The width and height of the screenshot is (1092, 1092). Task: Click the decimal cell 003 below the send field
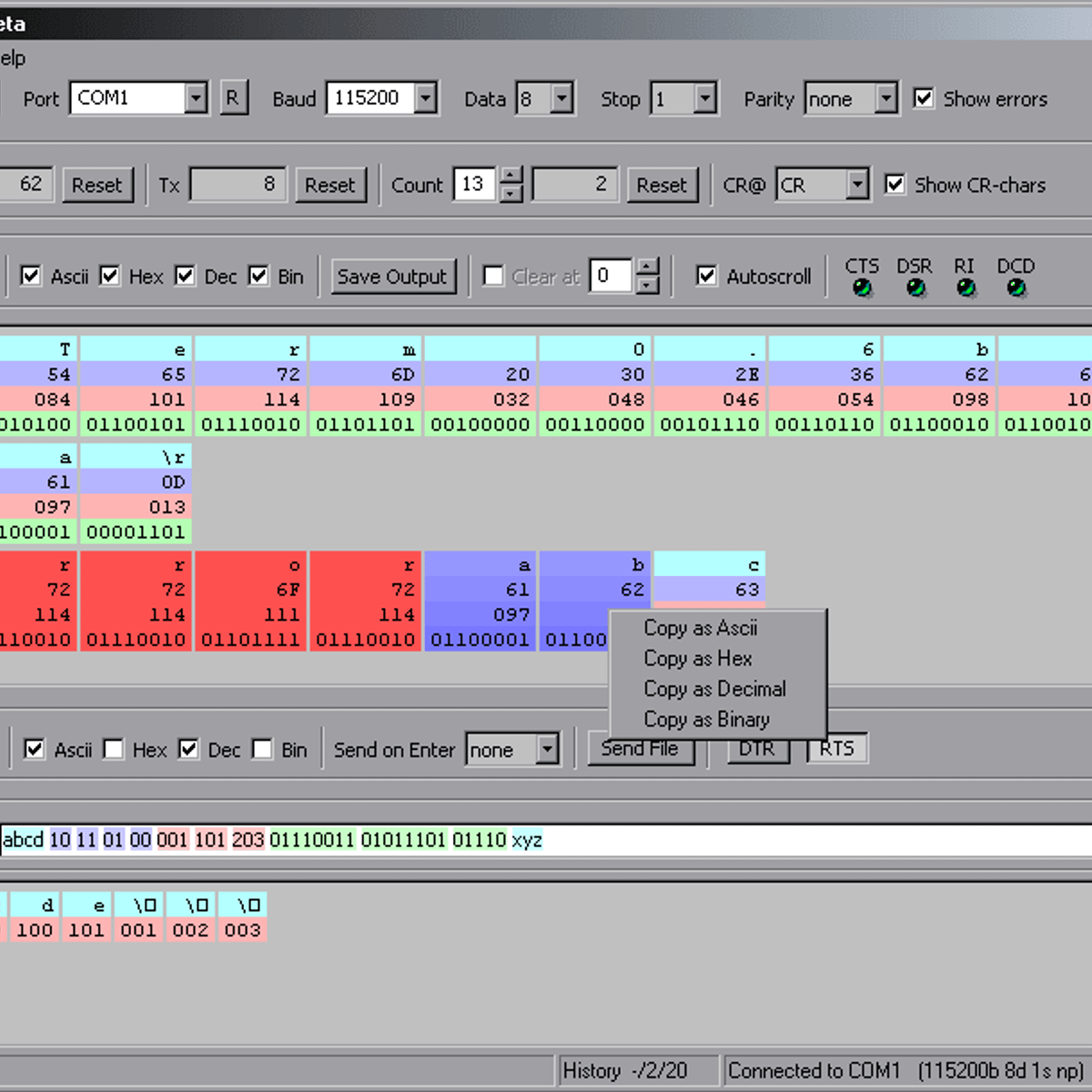243,930
